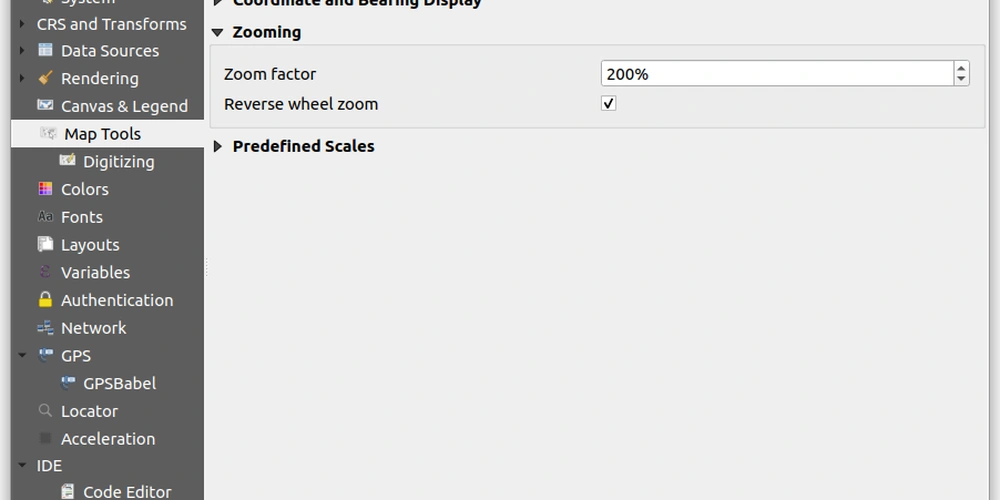Collapse the GPS tree node

[22, 355]
